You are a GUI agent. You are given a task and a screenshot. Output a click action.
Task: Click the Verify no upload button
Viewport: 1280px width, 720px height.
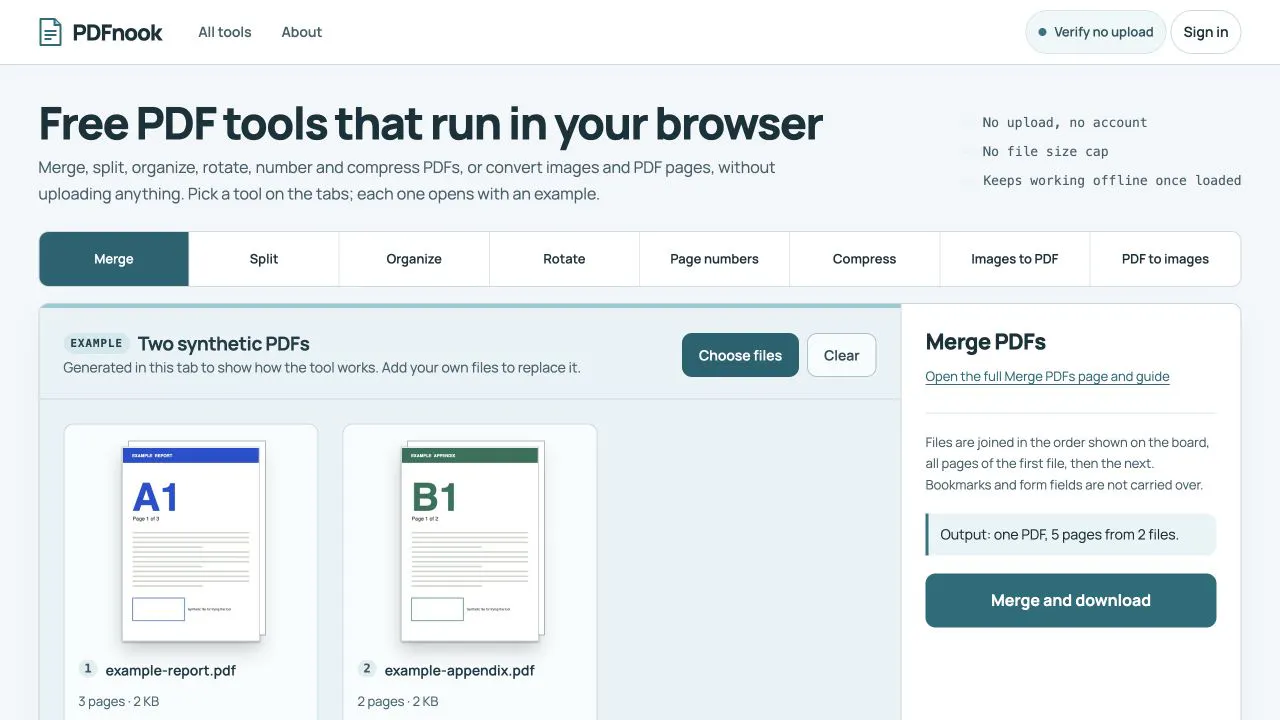click(x=1095, y=32)
